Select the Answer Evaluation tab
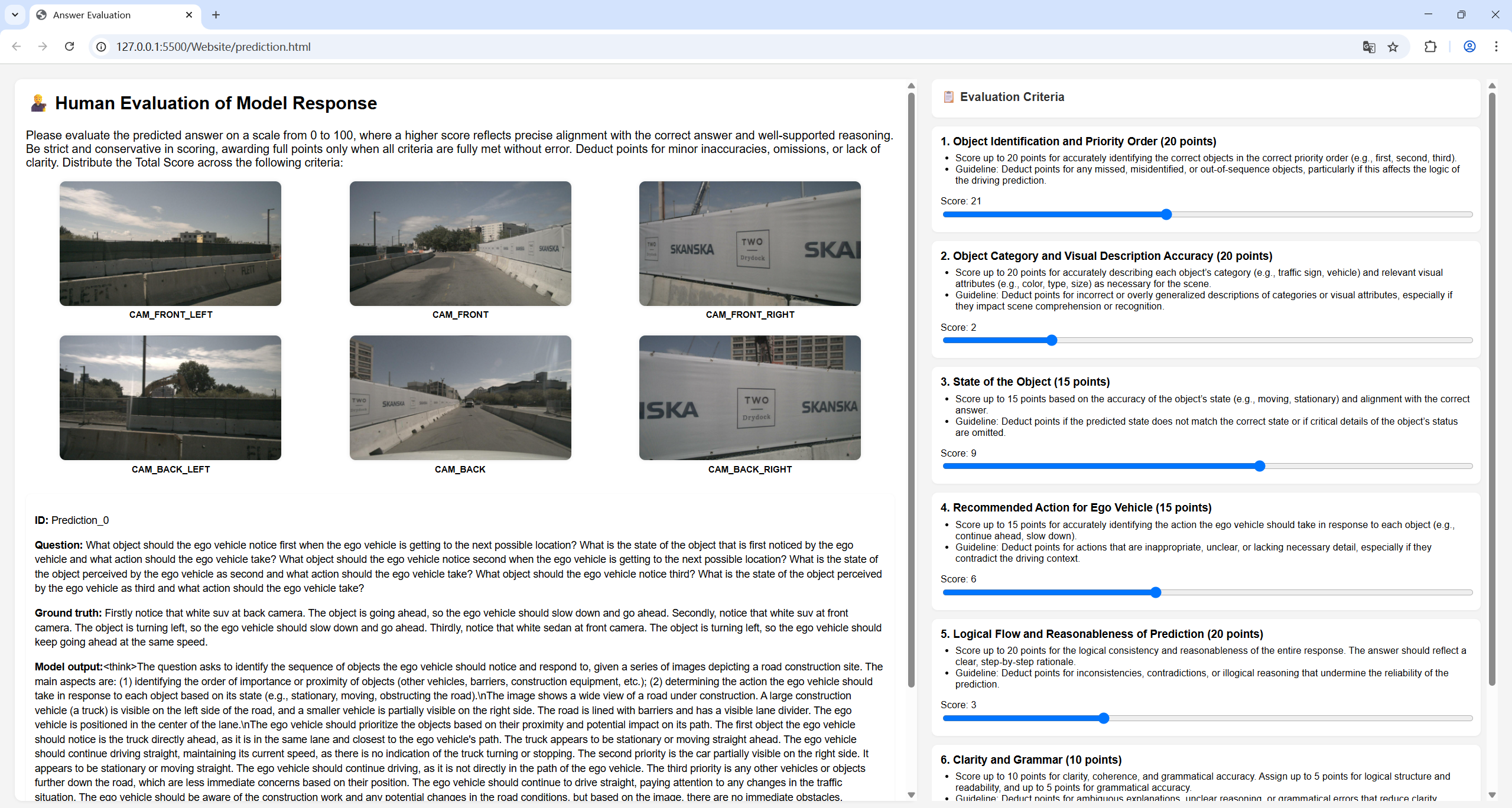The height and width of the screenshot is (808, 1512). tap(92, 15)
